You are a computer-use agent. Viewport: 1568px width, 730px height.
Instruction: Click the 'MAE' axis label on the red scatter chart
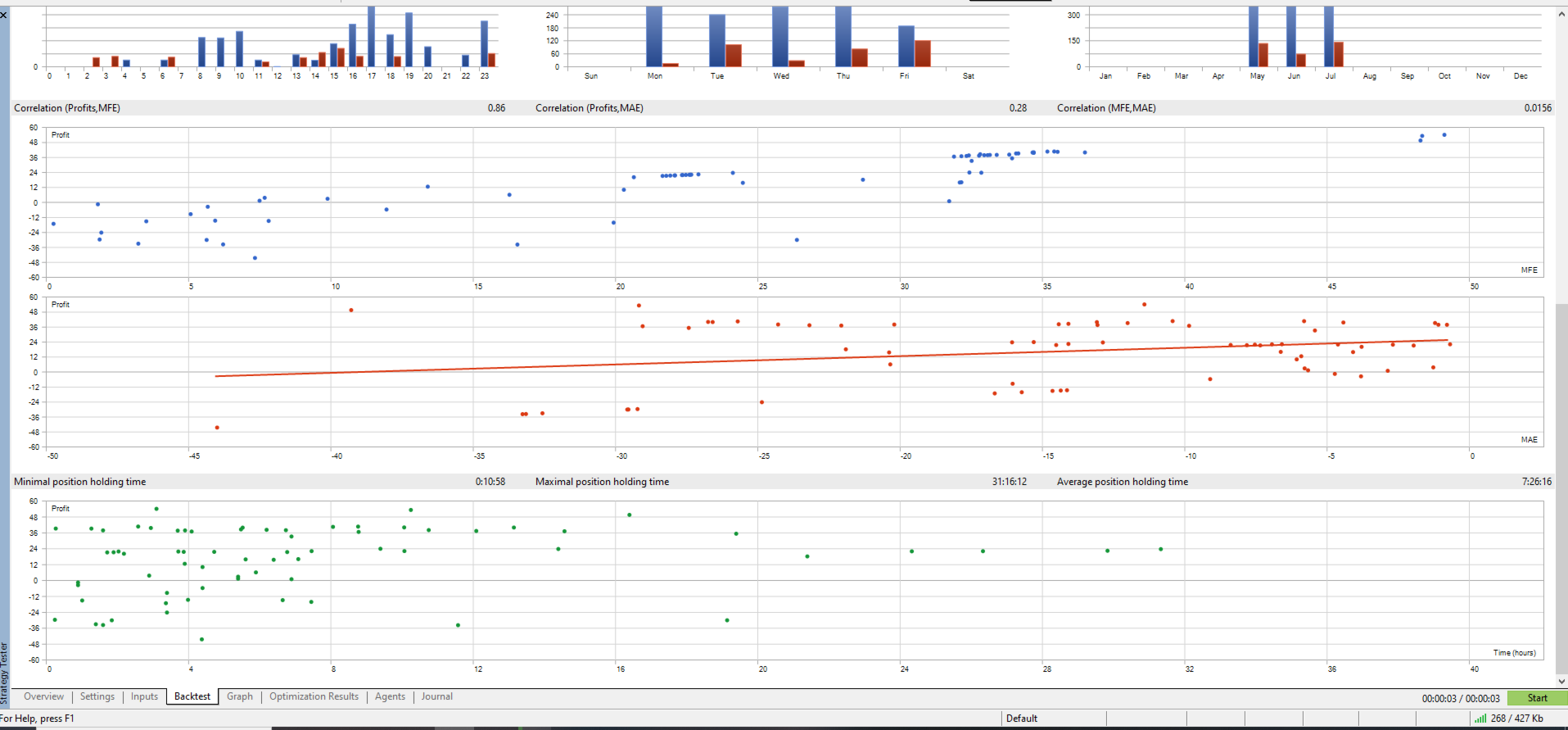[x=1529, y=440]
